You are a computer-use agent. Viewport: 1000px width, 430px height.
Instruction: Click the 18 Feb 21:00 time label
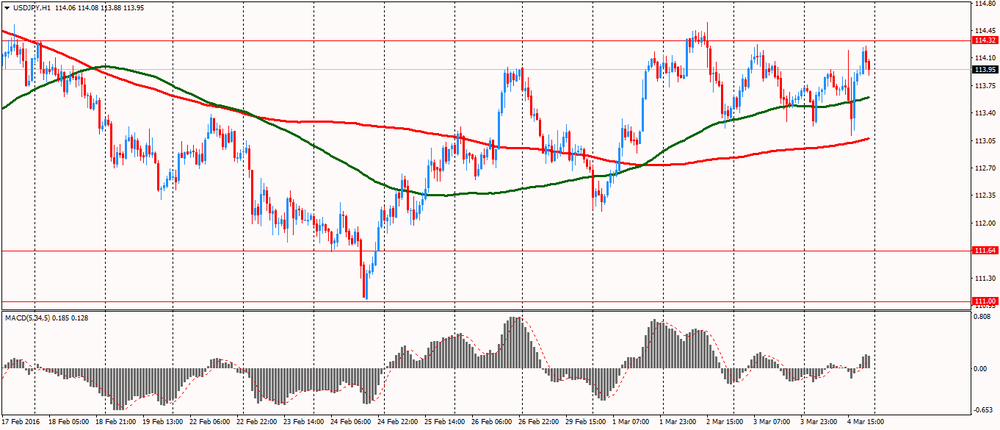pyautogui.click(x=115, y=422)
